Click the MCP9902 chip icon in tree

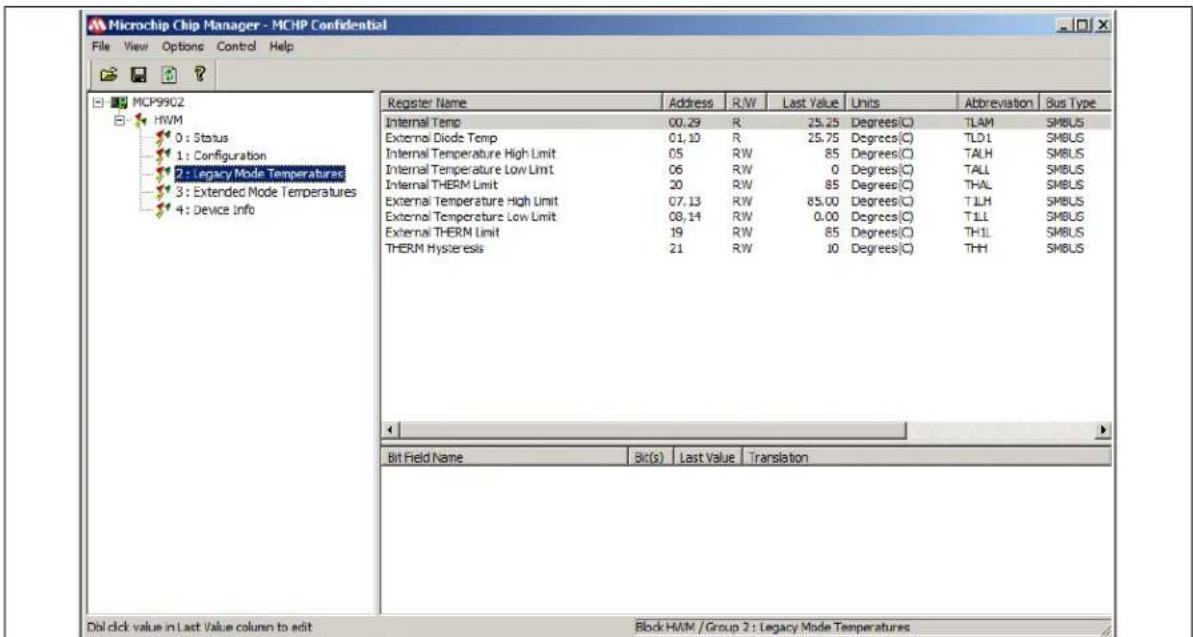[119, 102]
